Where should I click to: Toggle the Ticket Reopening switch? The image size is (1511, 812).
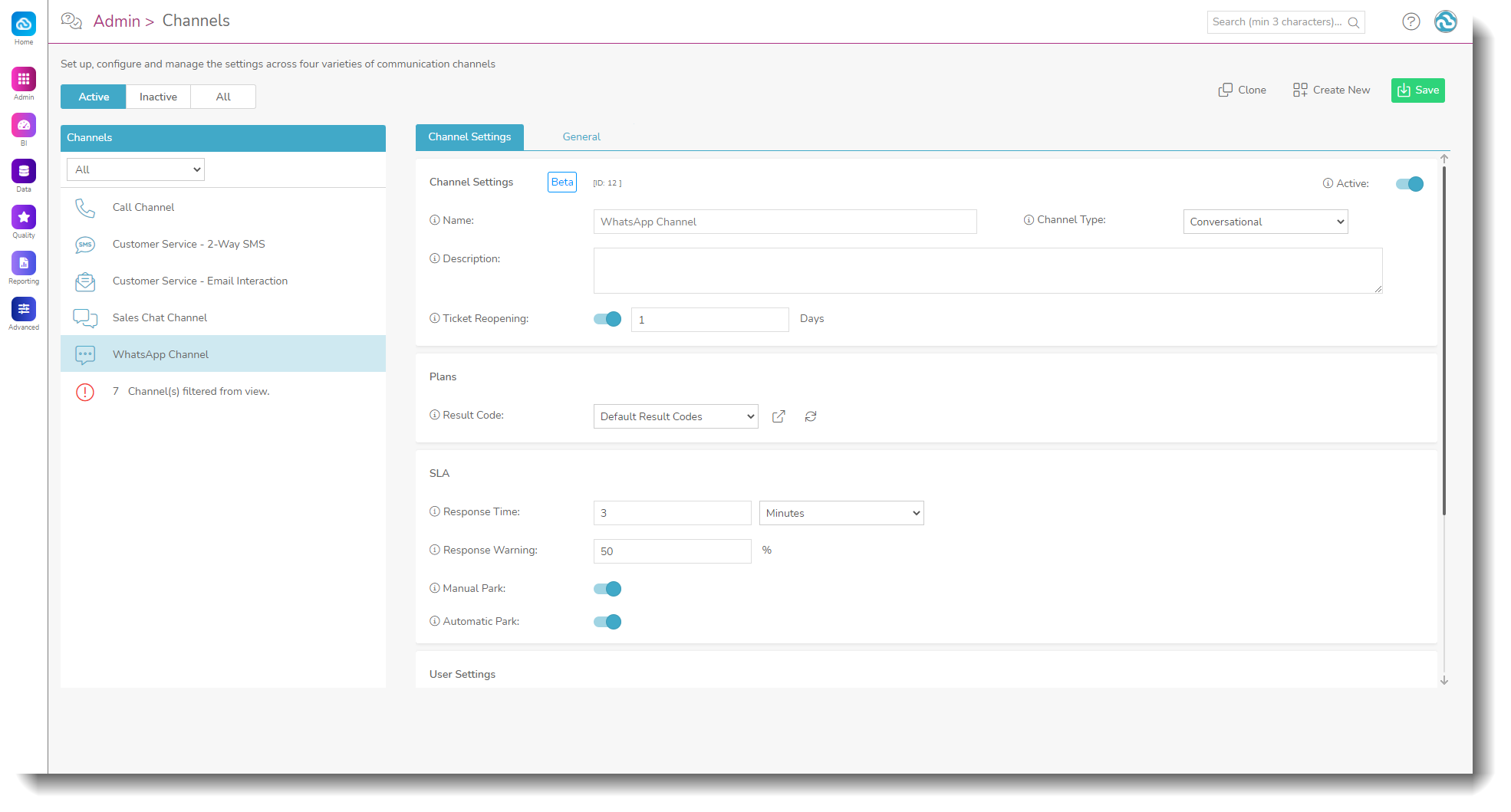point(607,319)
